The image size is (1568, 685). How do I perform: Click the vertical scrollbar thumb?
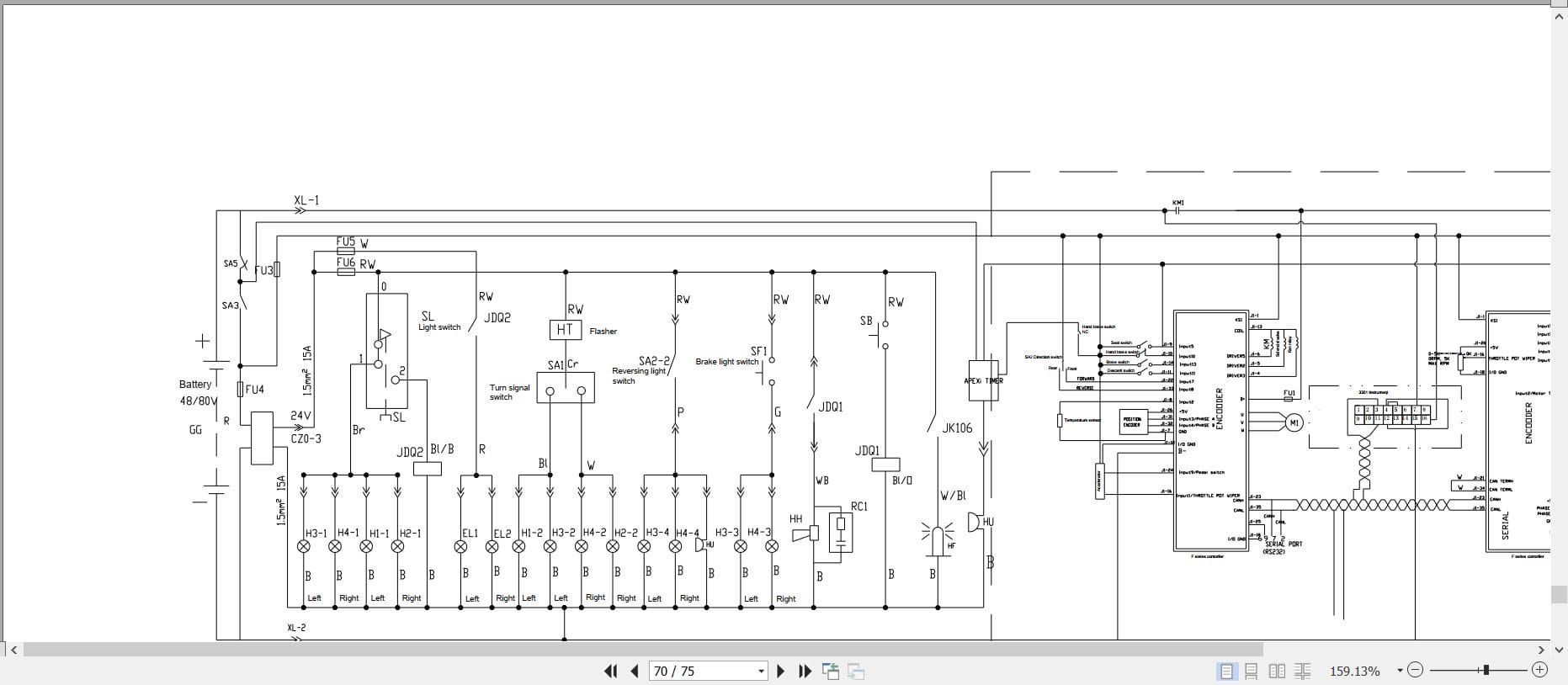coord(1559,594)
